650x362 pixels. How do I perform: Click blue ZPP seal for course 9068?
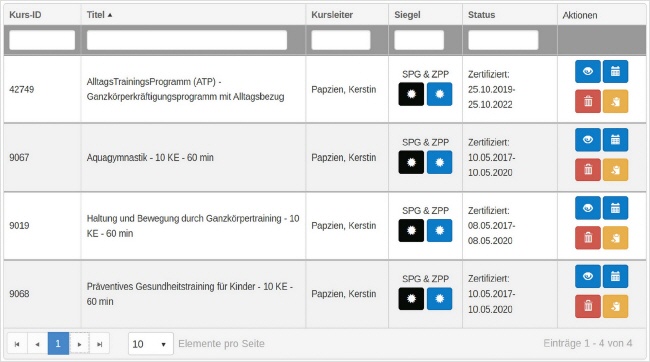[439, 299]
